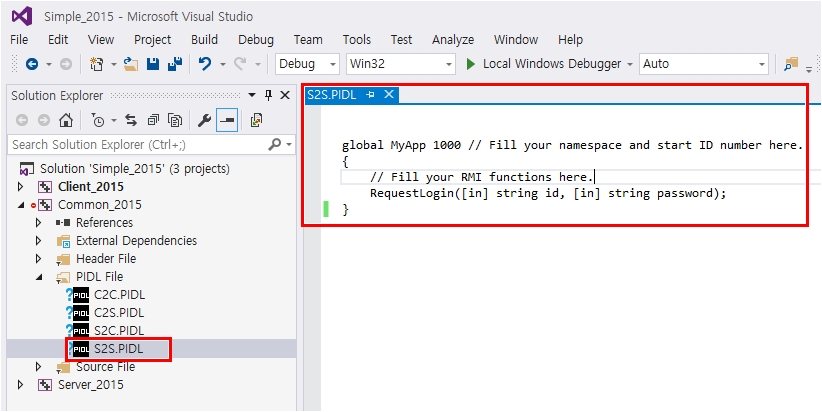
Task: Open the Debug configuration dropdown
Action: pyautogui.click(x=308, y=64)
